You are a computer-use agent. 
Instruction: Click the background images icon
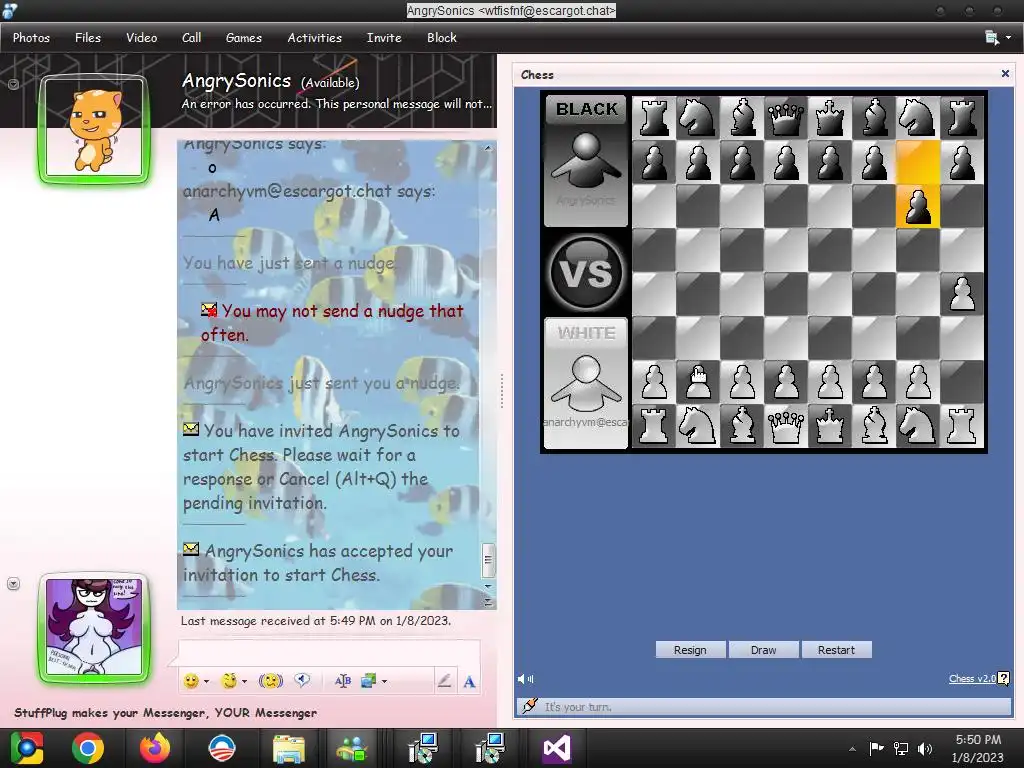368,681
